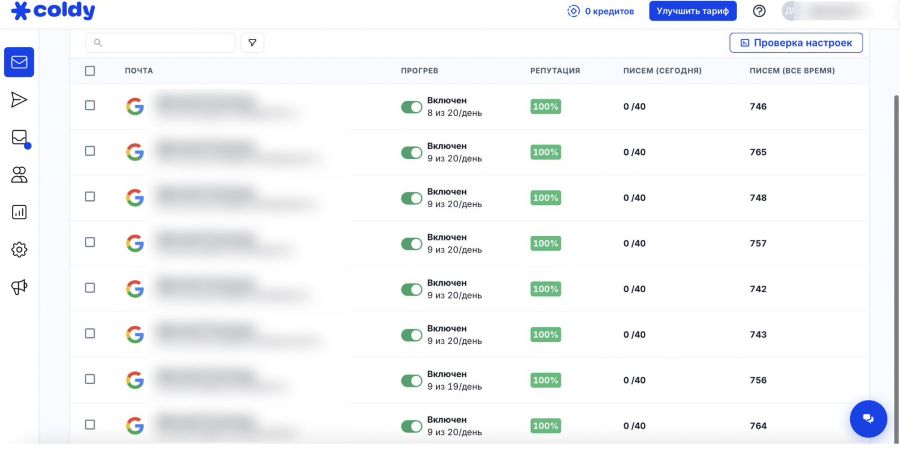Disable warm-up toggle in row with 748
This screenshot has height=450, width=900.
click(x=412, y=198)
